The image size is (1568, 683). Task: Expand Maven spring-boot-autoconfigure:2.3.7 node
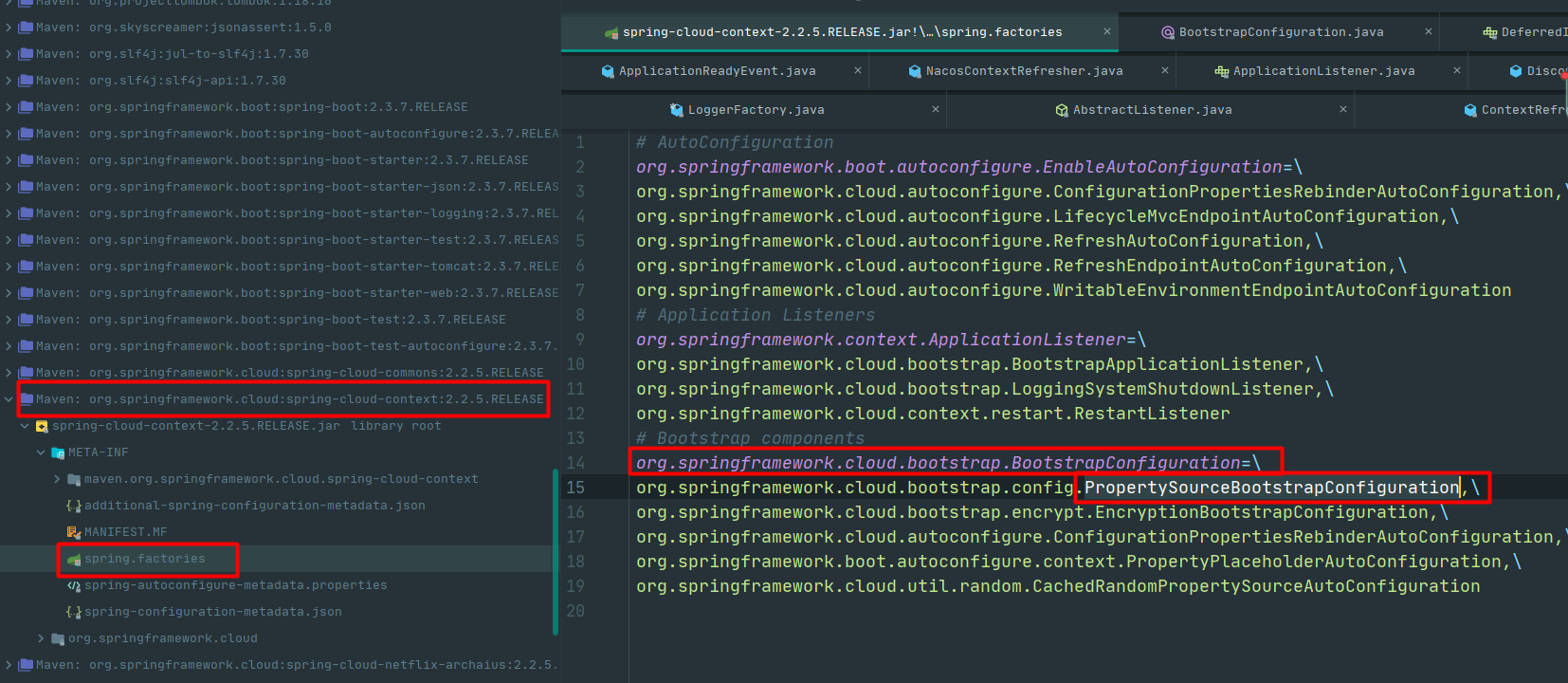9,134
